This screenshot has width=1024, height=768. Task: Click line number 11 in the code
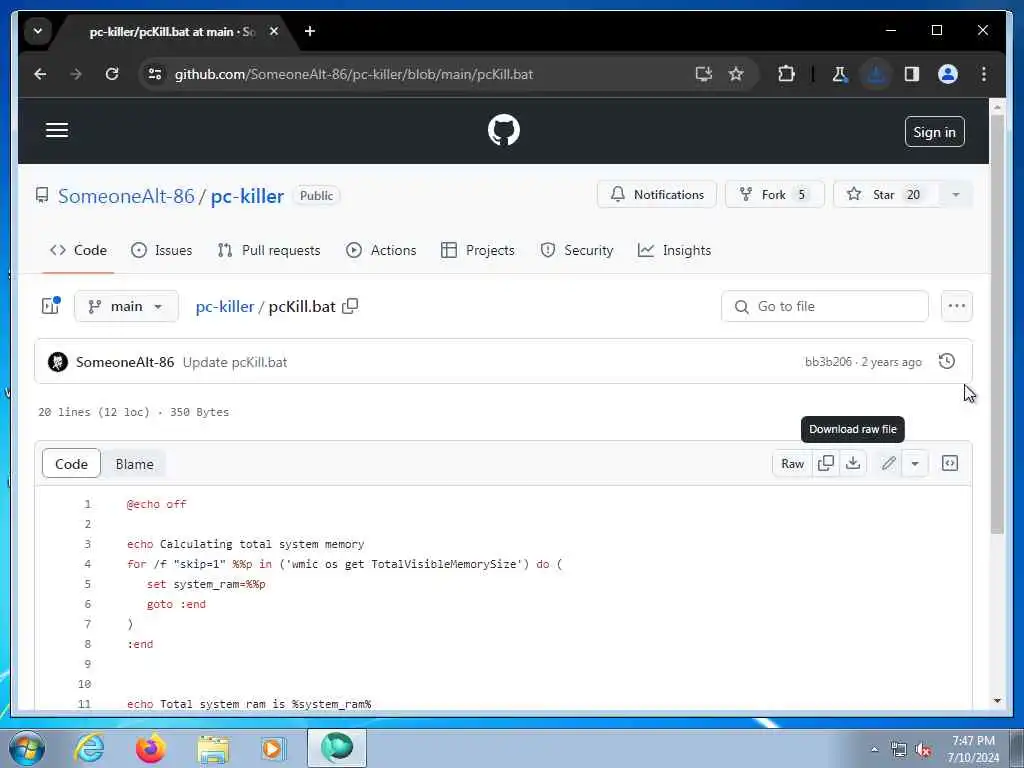(x=84, y=703)
